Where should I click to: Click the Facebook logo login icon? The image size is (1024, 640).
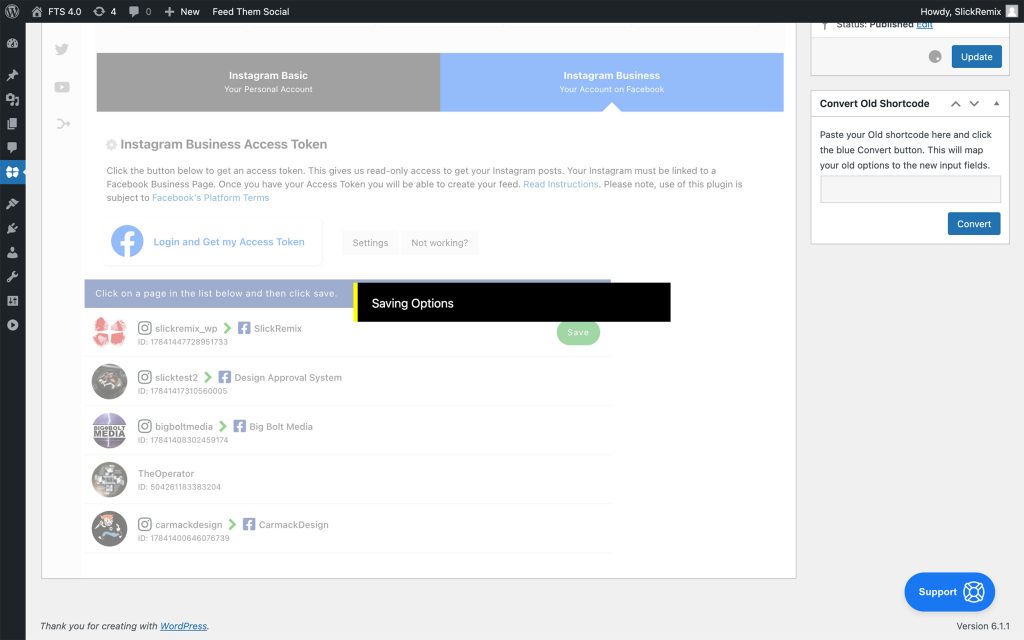127,242
